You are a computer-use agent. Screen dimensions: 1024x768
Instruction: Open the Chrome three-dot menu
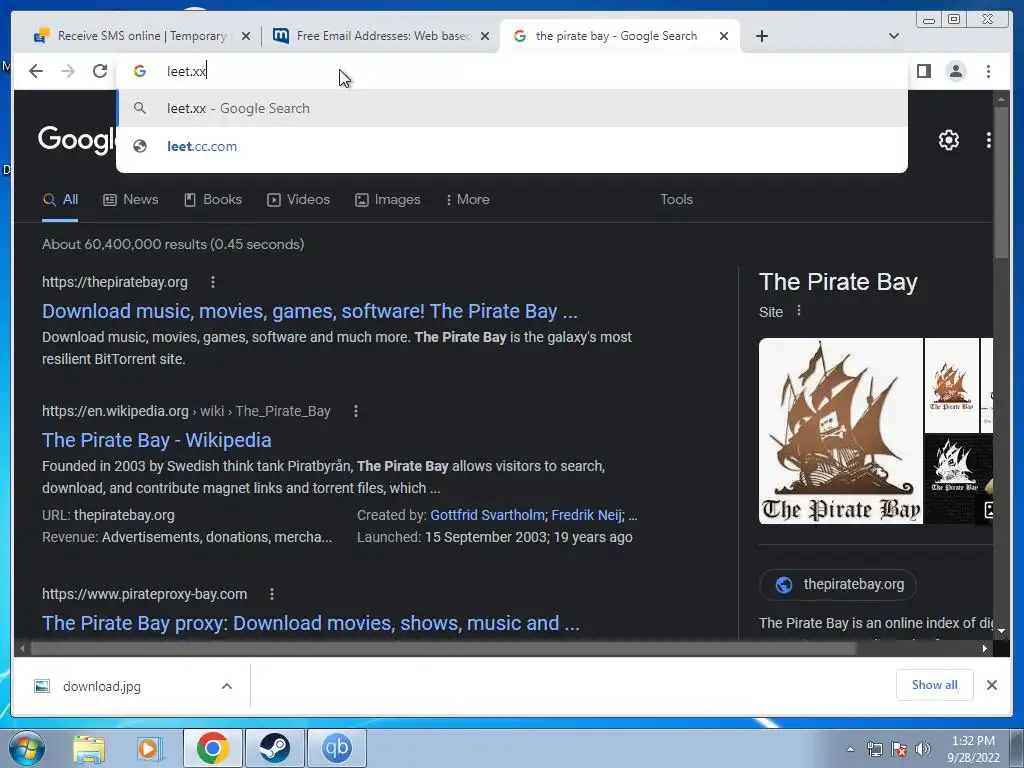coord(988,71)
